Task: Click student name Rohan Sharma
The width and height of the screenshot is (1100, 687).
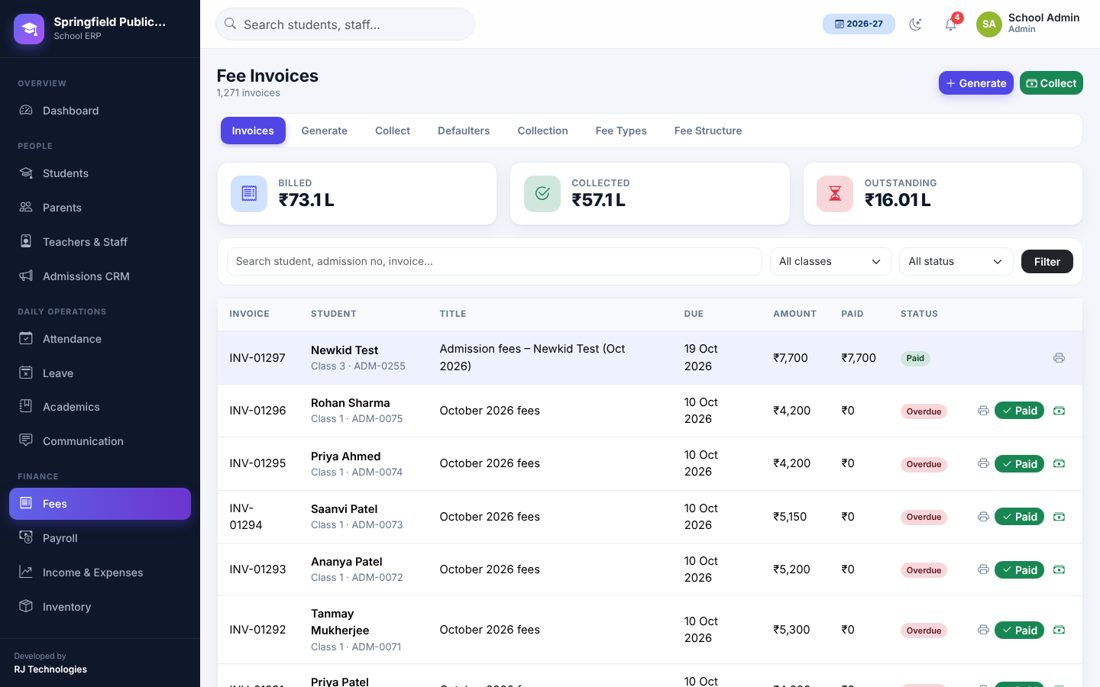Action: 350,403
